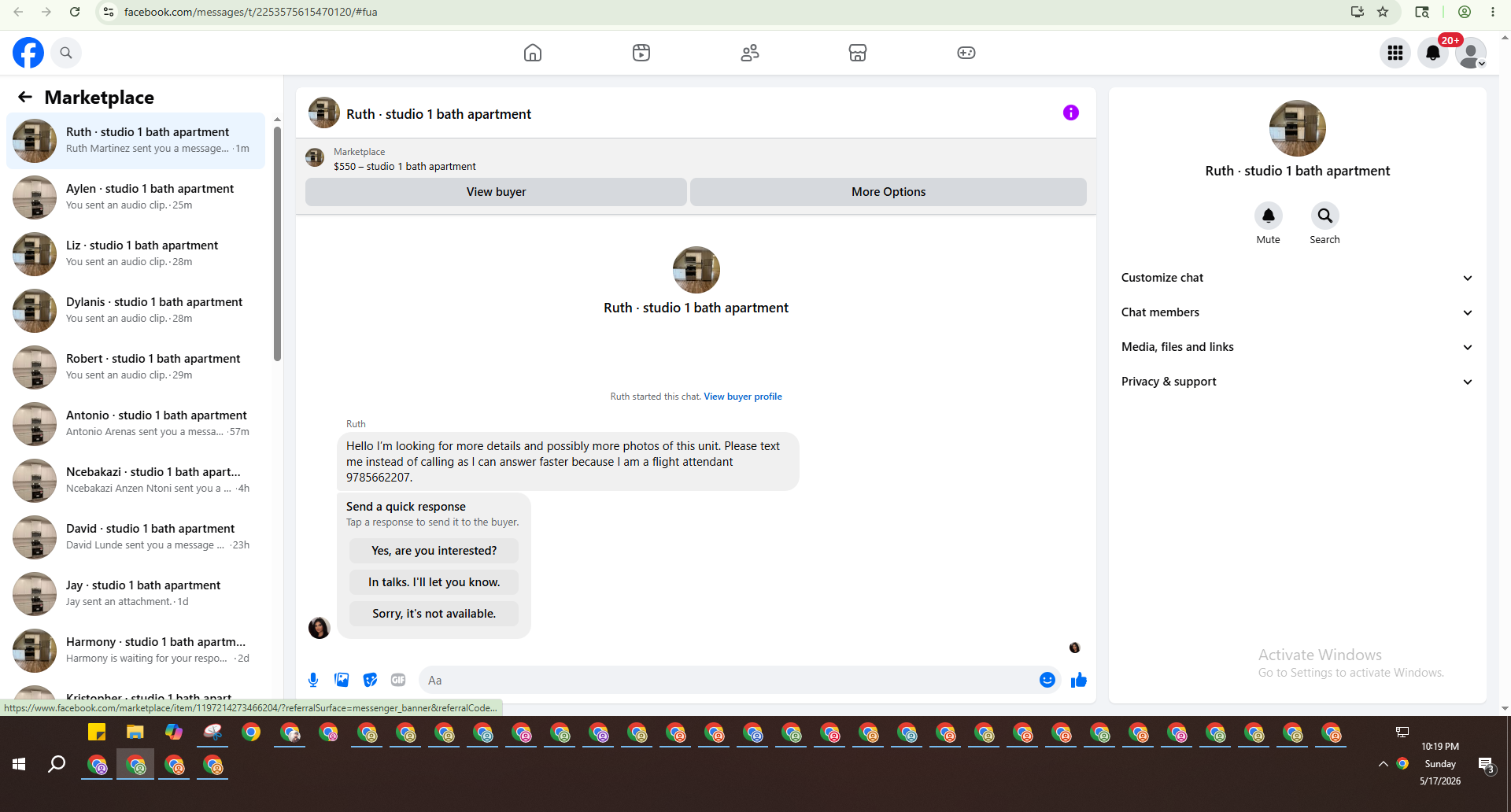
Task: Choose a GIF using the GIF icon
Action: (x=398, y=680)
